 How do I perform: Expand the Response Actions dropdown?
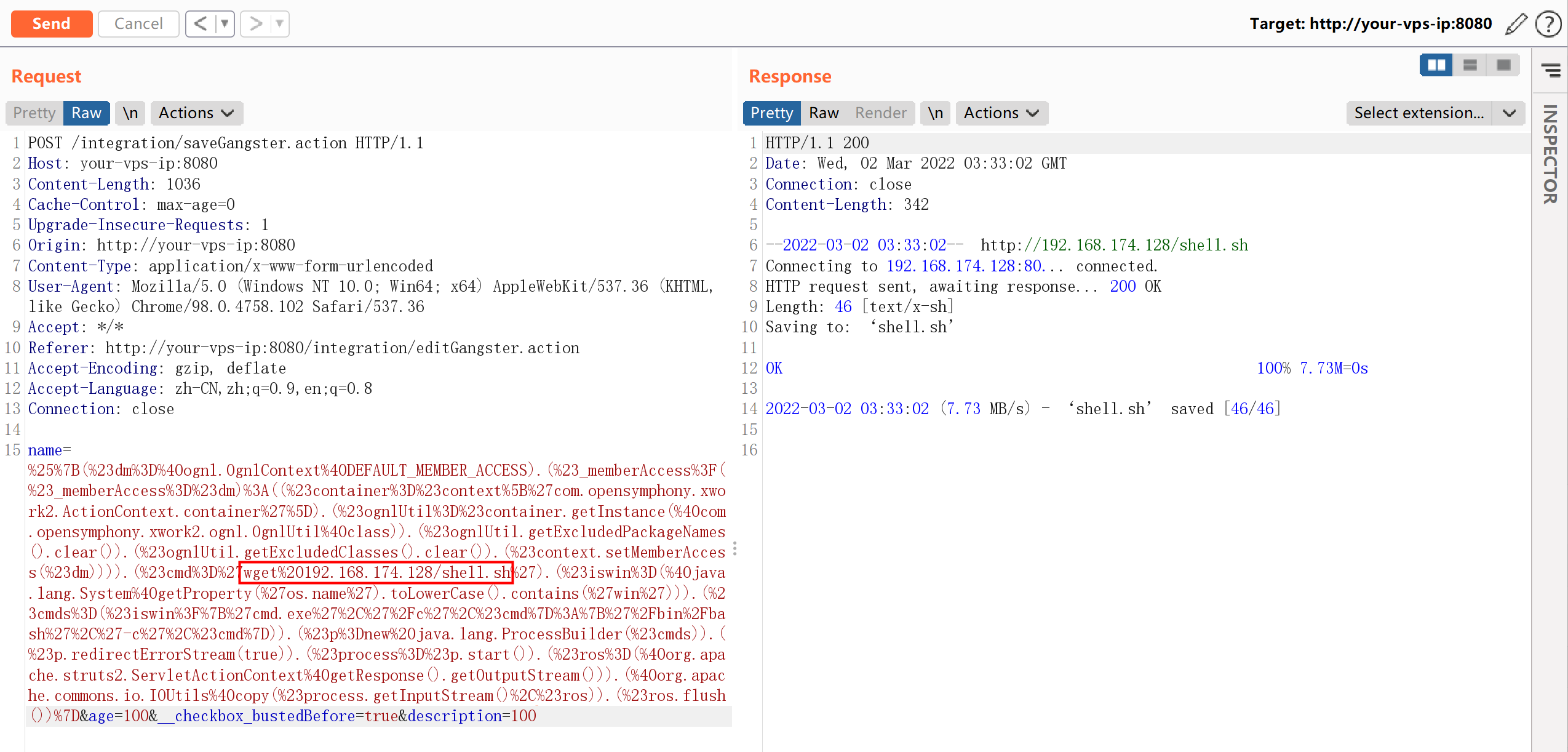pyautogui.click(x=1001, y=113)
